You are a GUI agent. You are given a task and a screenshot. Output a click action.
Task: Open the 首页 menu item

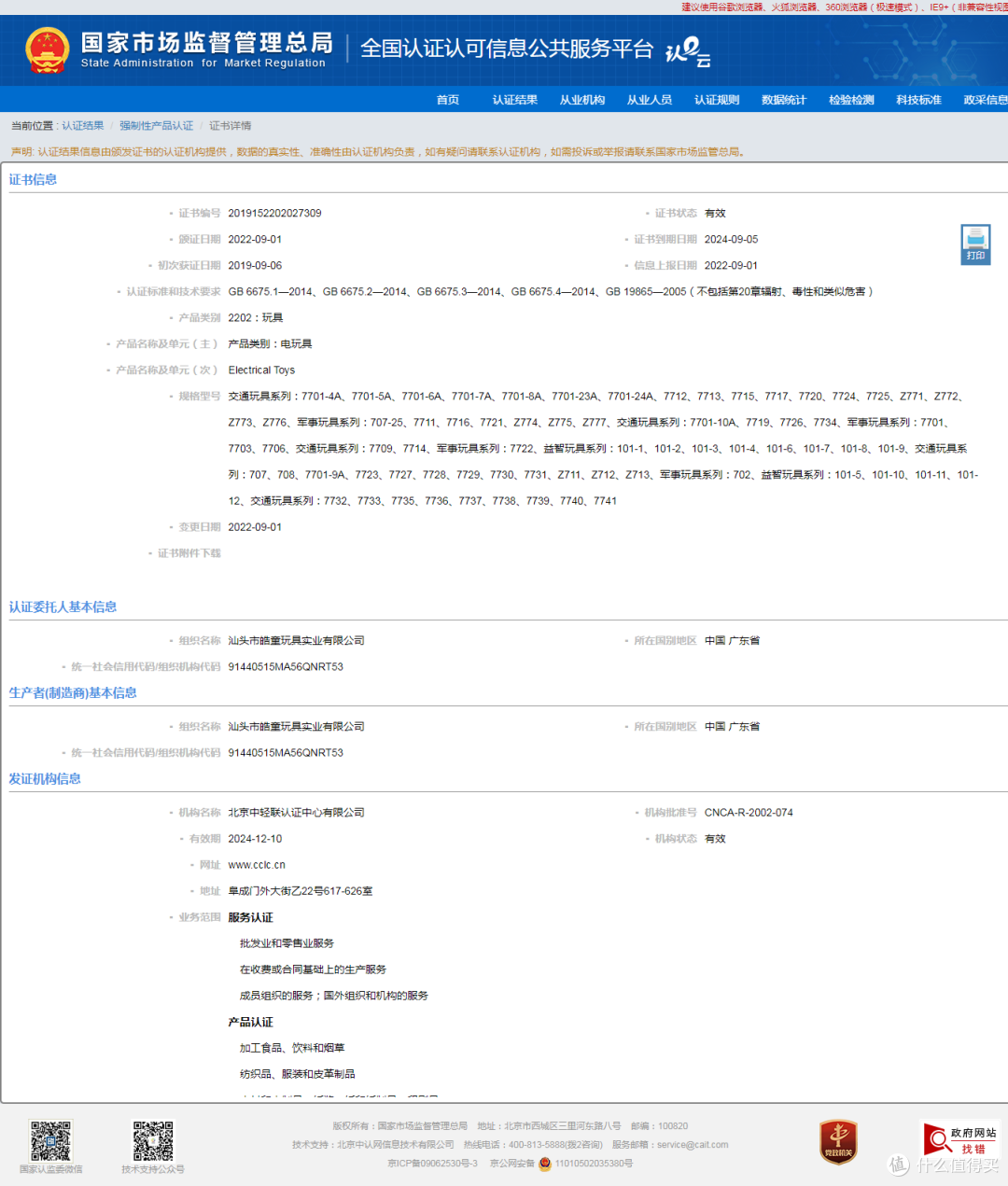tap(448, 100)
